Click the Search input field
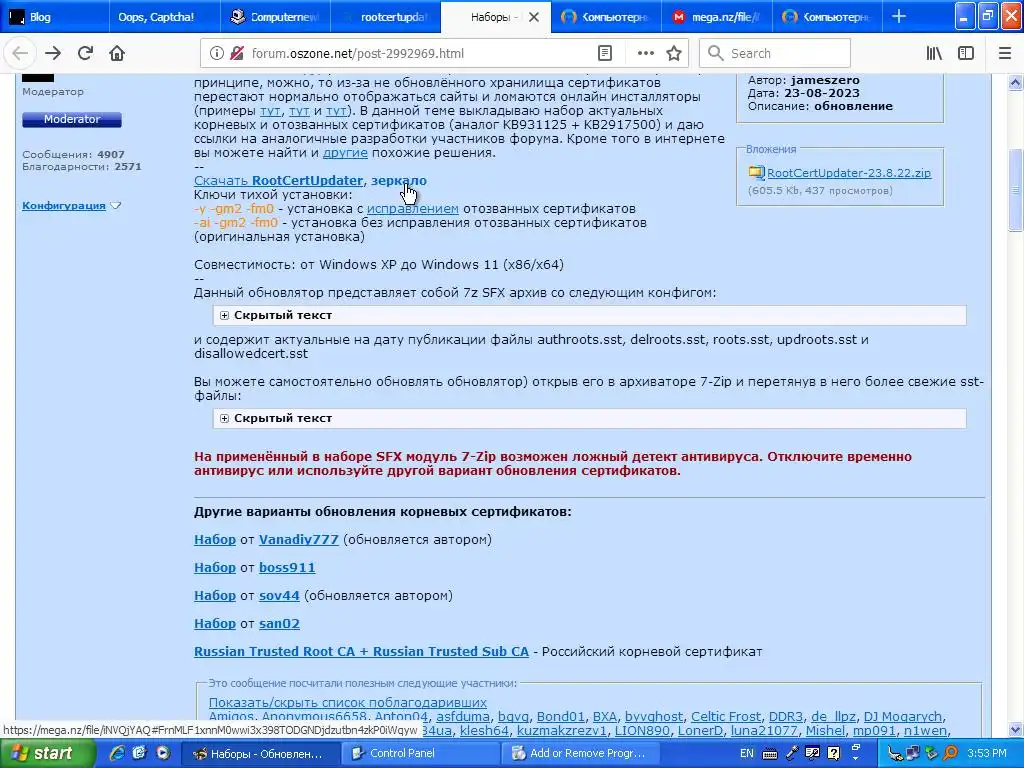This screenshot has height=768, width=1024. [x=775, y=54]
